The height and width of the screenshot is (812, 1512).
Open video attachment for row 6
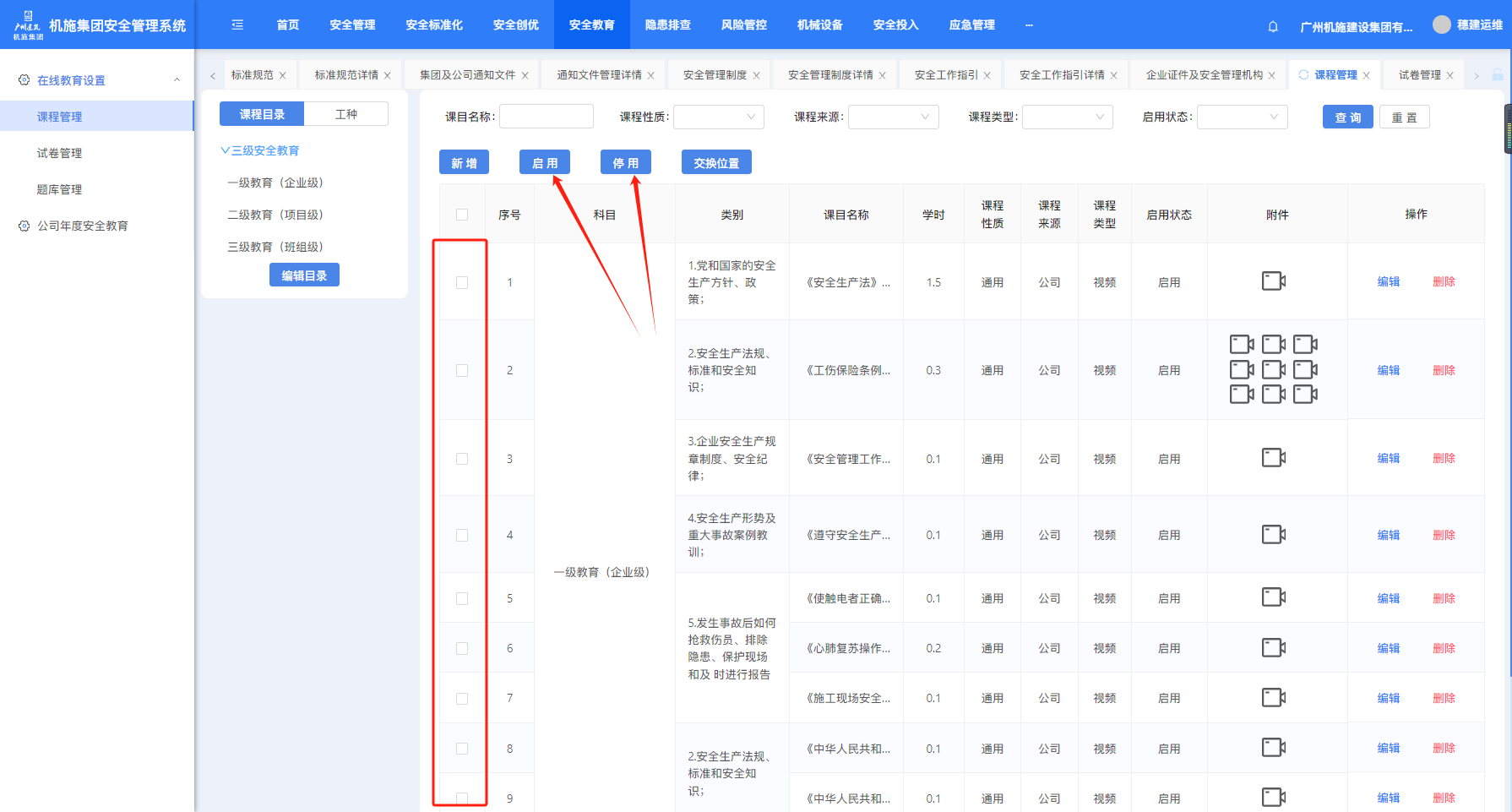pyautogui.click(x=1274, y=648)
